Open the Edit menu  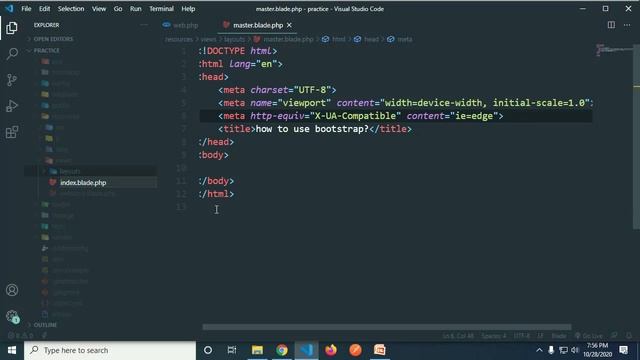pos(44,9)
